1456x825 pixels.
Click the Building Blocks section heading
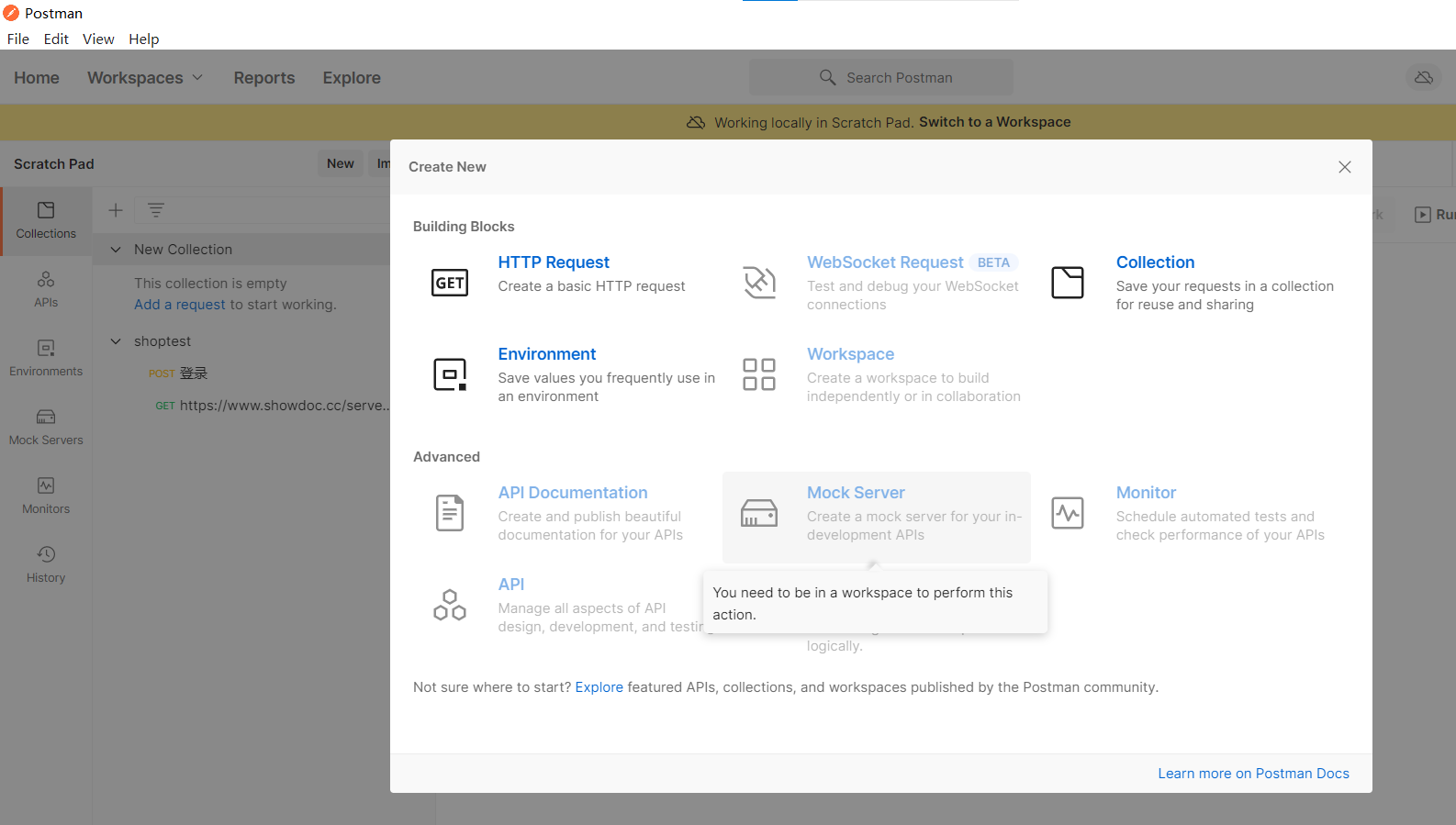pos(464,227)
